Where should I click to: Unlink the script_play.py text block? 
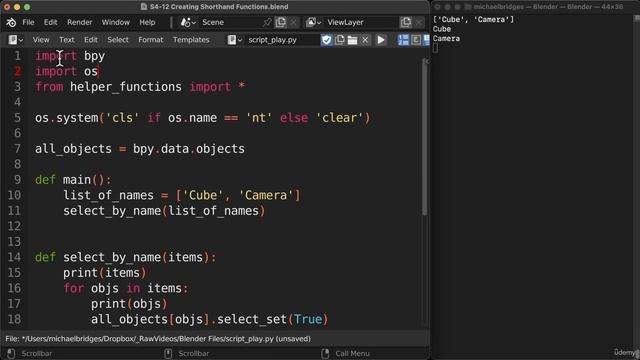[x=365, y=40]
